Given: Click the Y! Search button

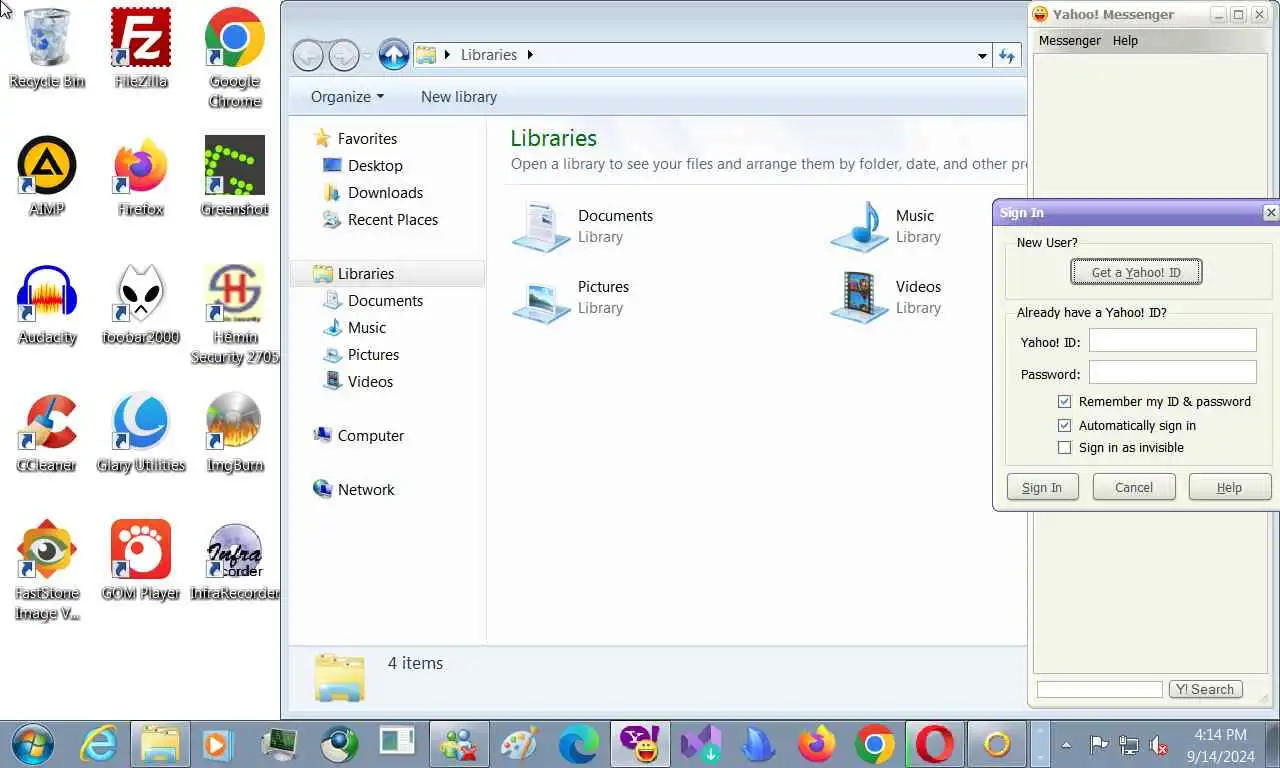Looking at the screenshot, I should (x=1205, y=689).
